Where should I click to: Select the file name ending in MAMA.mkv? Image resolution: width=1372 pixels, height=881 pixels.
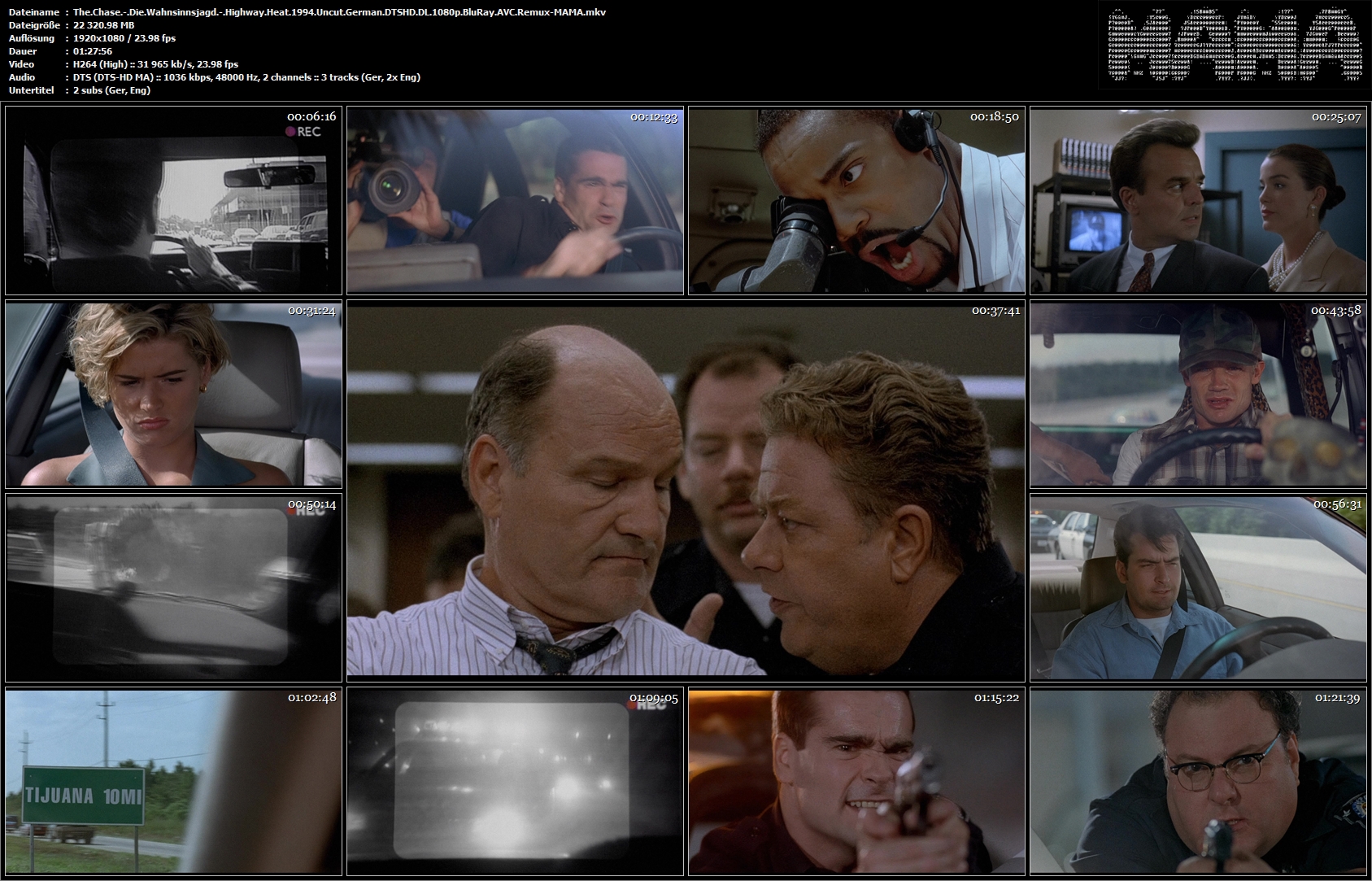339,12
